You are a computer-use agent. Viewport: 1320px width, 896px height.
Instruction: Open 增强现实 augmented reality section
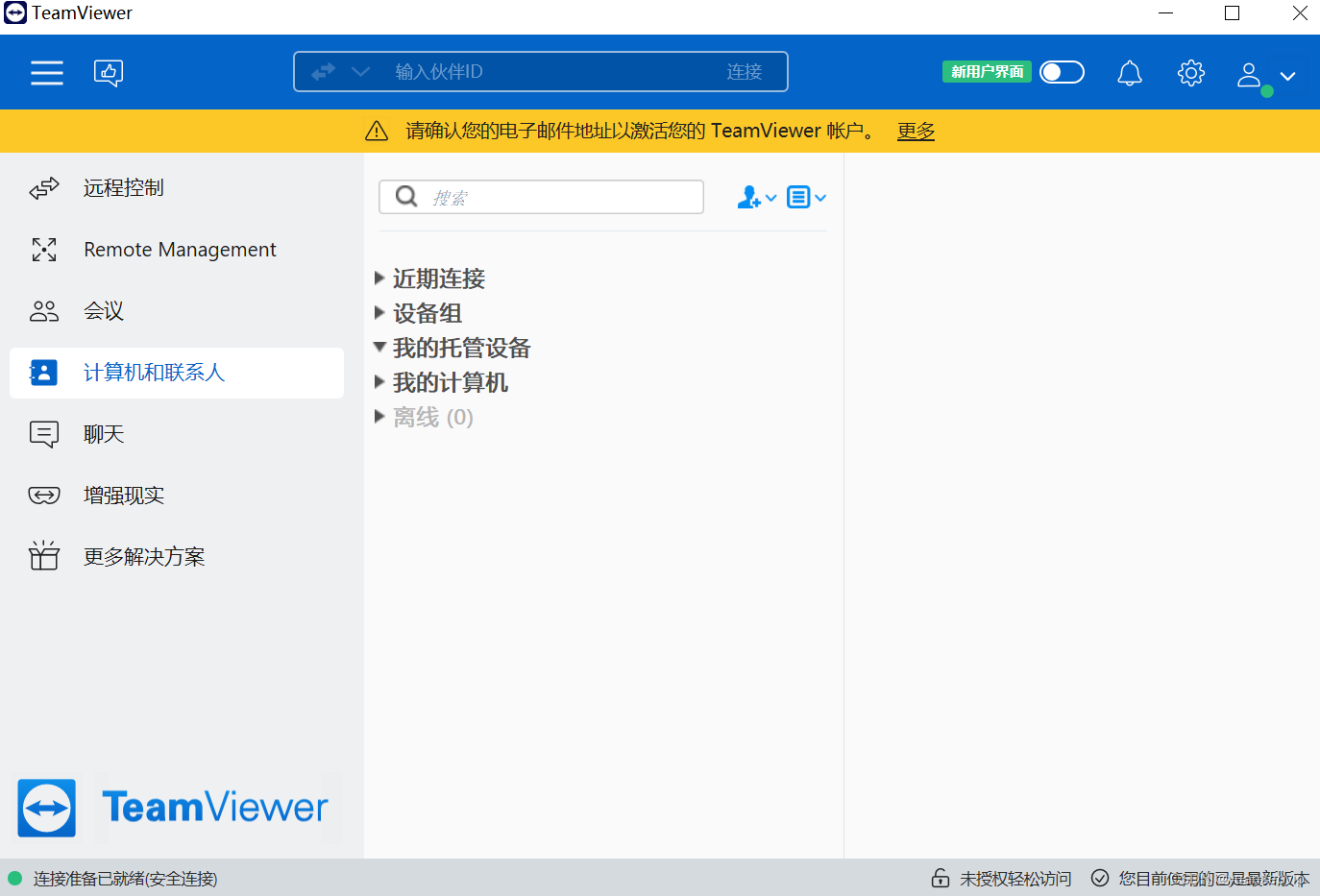point(177,496)
